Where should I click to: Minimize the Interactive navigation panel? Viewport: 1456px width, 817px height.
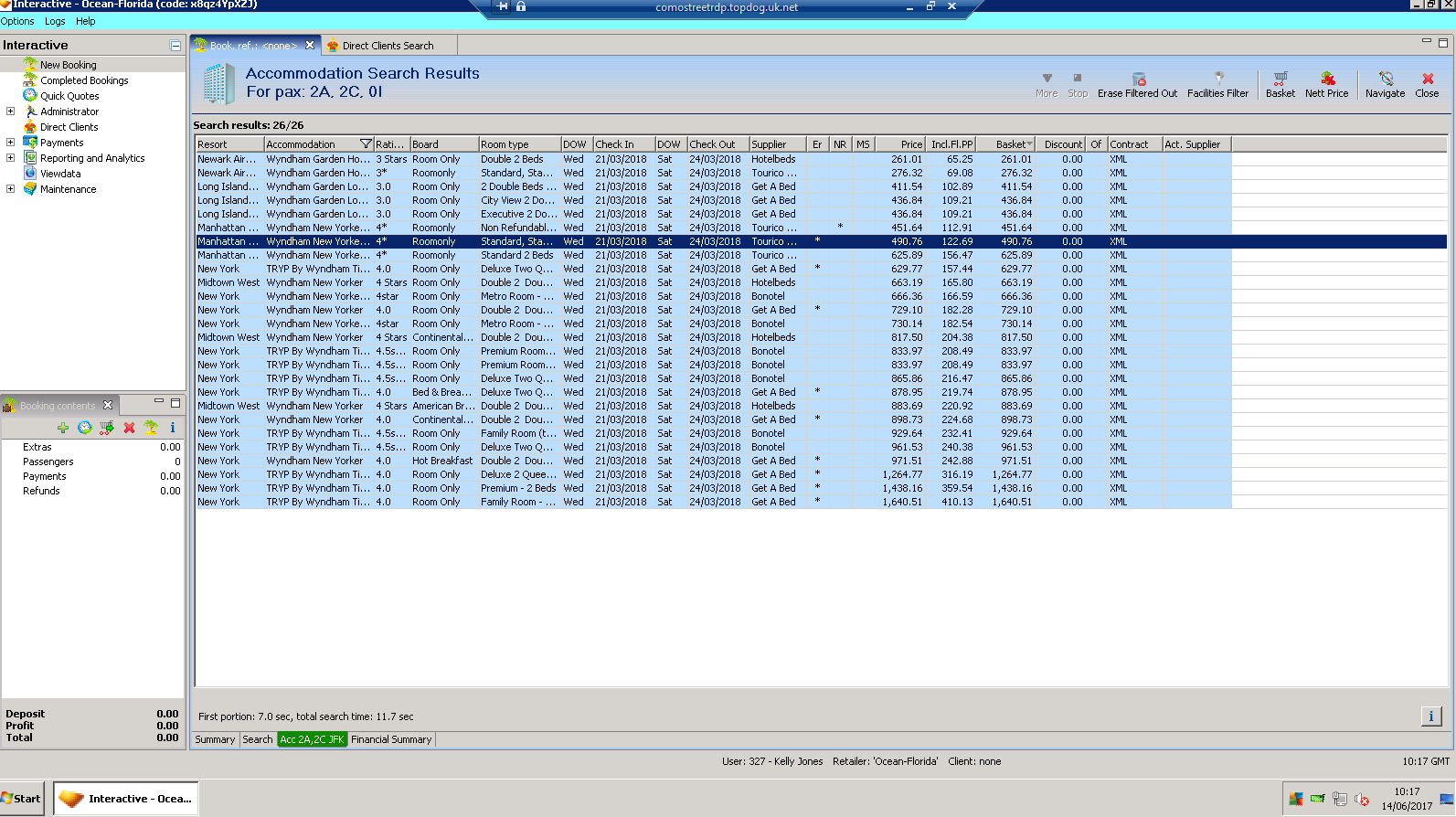(175, 45)
